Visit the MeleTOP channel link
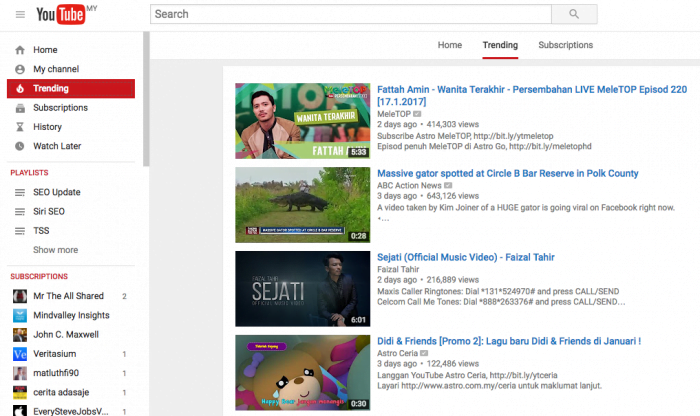Viewport: 700px width, 416px height. [x=394, y=114]
